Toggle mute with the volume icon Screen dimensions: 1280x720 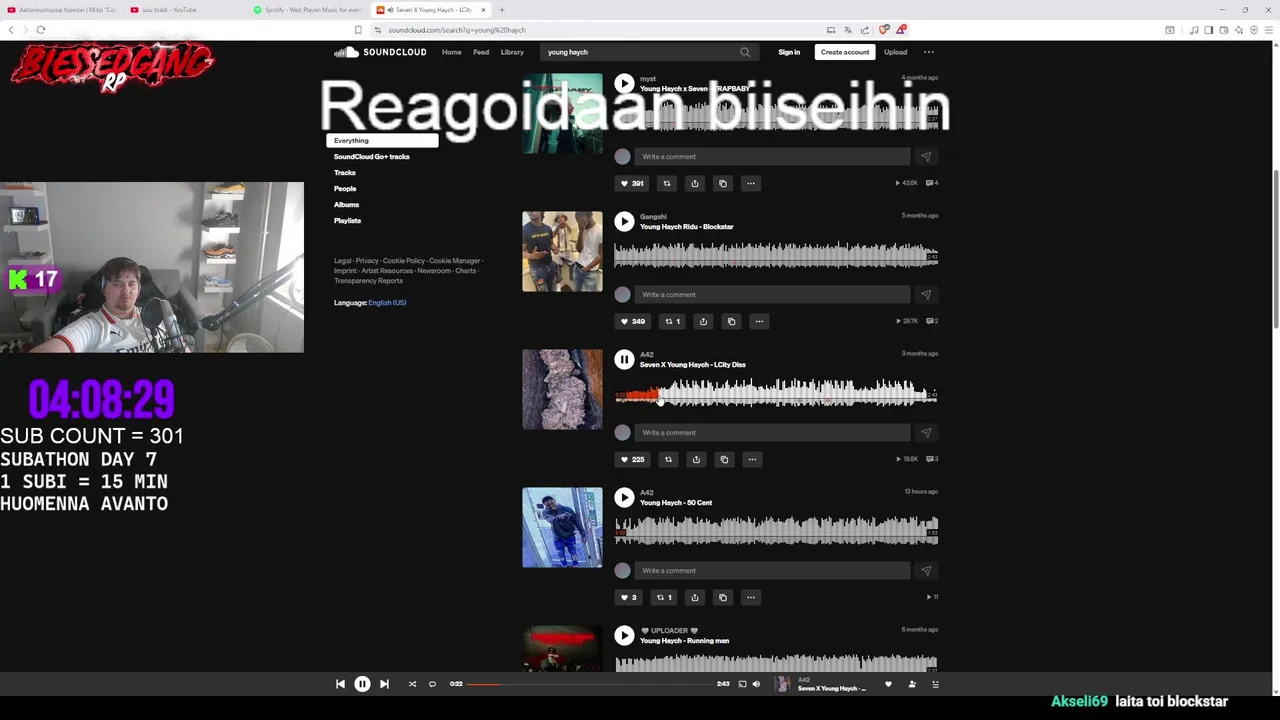click(756, 684)
